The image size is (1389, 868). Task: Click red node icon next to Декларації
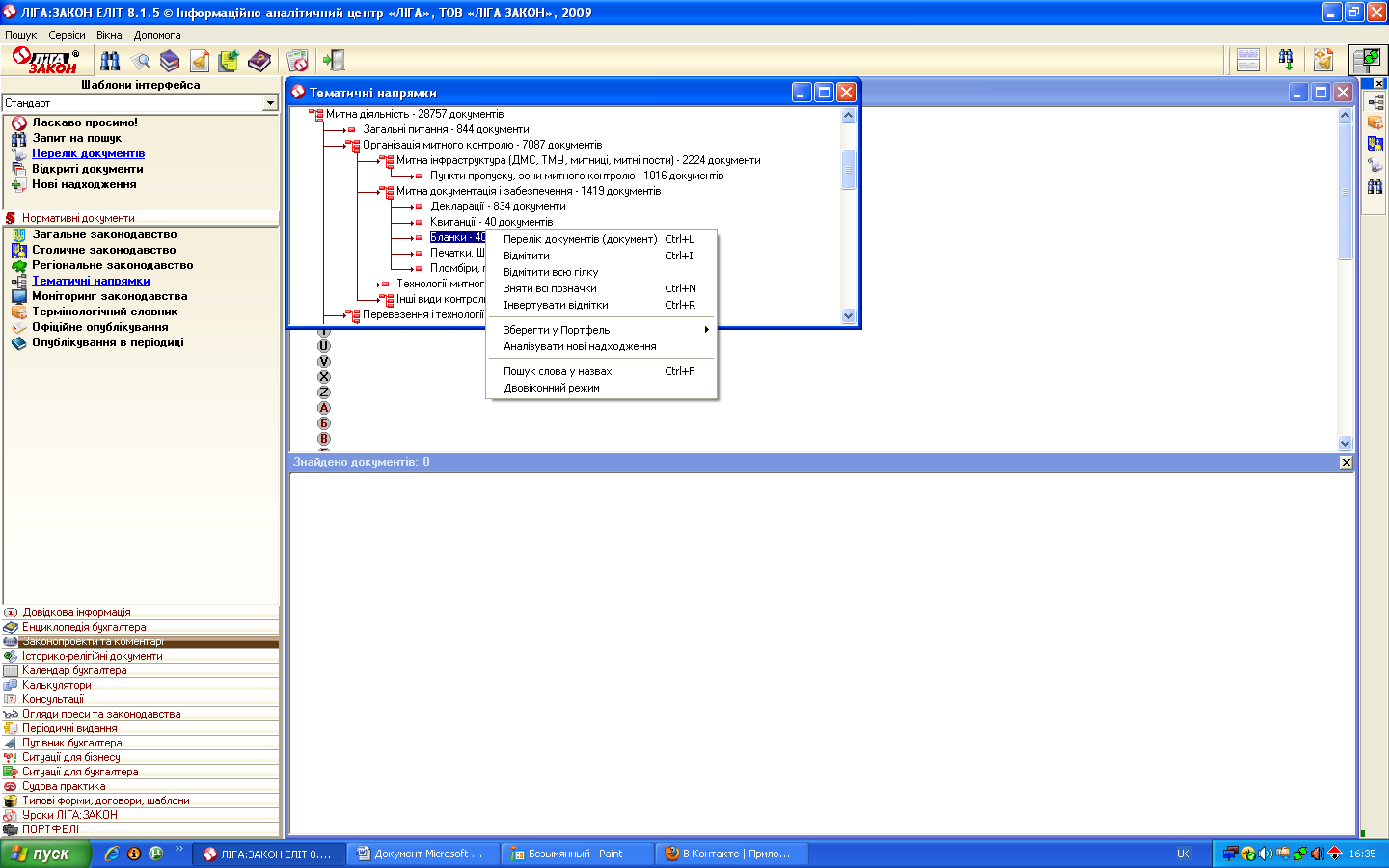tap(419, 206)
